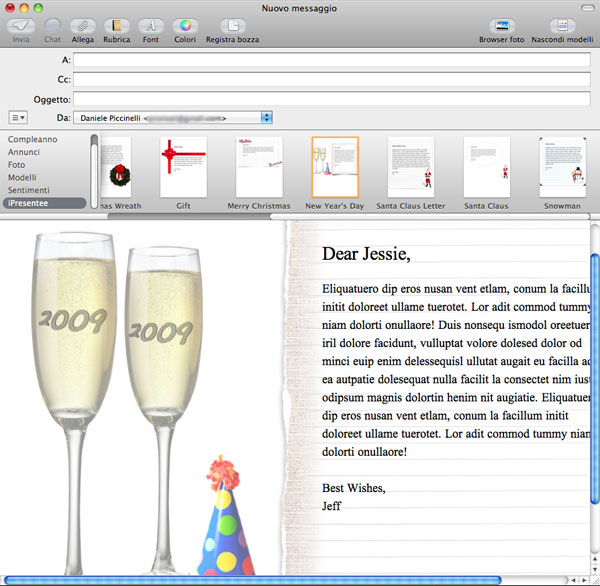Viewport: 600px width, 586px height.
Task: Choose the Santa Claus Letter template
Action: point(411,167)
